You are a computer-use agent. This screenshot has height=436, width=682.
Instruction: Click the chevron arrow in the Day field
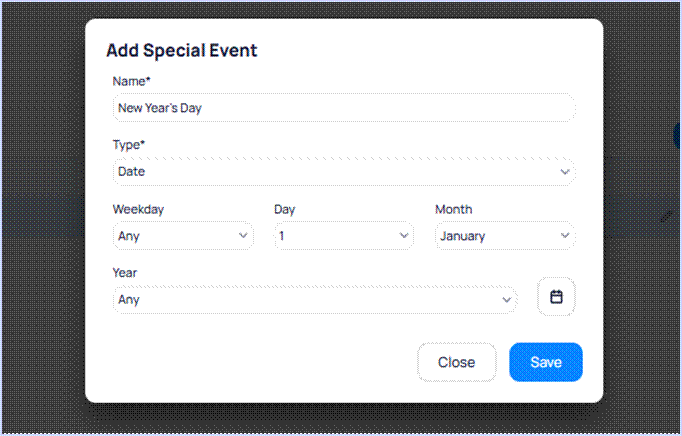[403, 236]
